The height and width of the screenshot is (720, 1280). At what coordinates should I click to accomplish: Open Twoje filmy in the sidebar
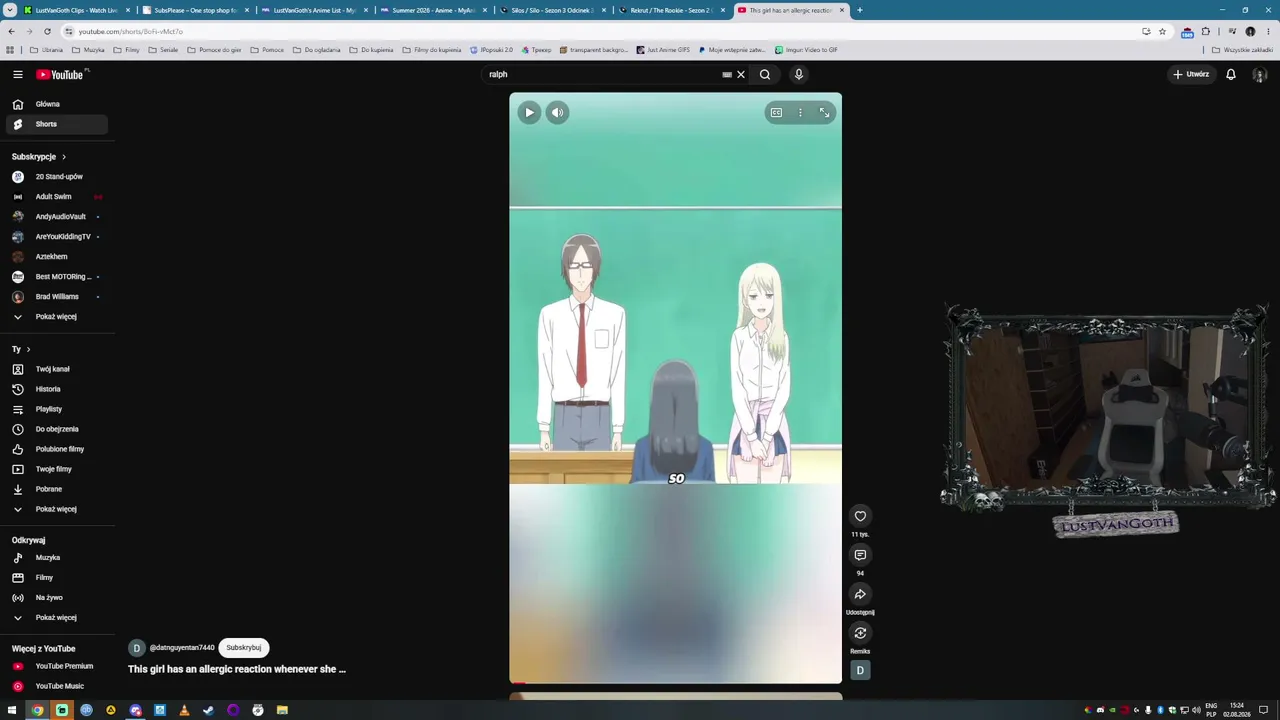(x=57, y=469)
